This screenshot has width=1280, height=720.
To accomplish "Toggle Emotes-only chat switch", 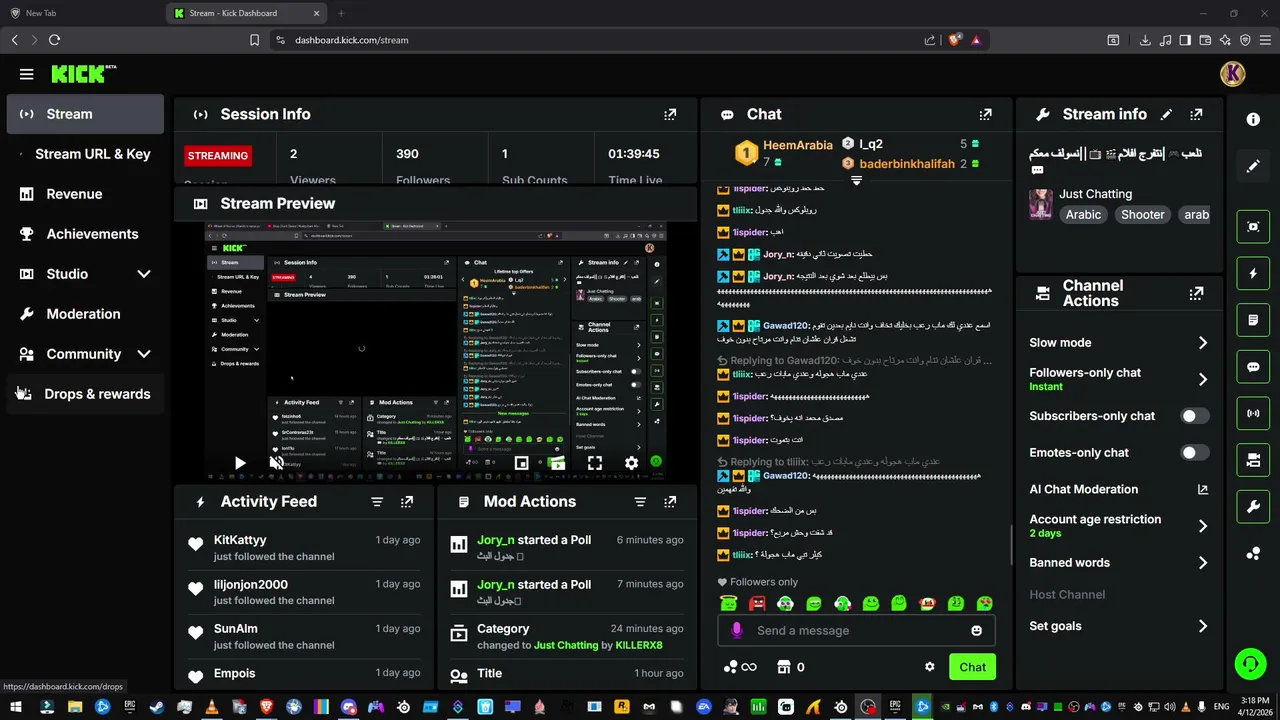I will (1195, 453).
